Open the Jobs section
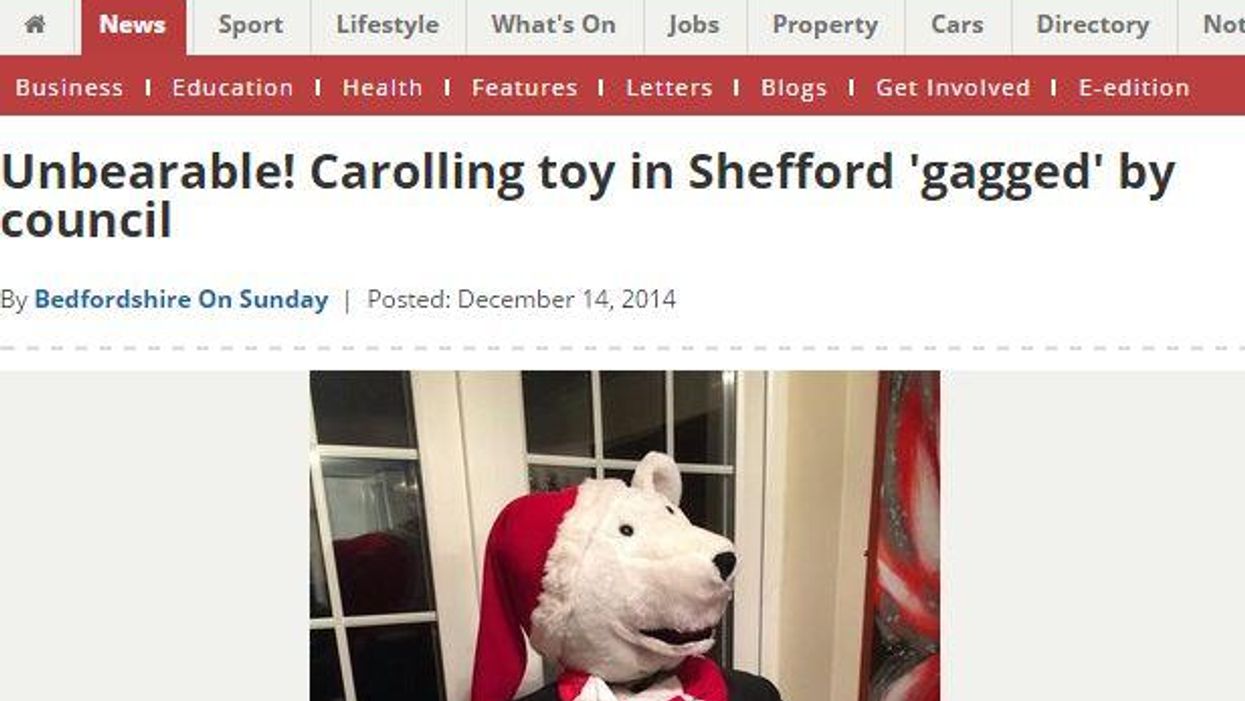 pyautogui.click(x=694, y=26)
